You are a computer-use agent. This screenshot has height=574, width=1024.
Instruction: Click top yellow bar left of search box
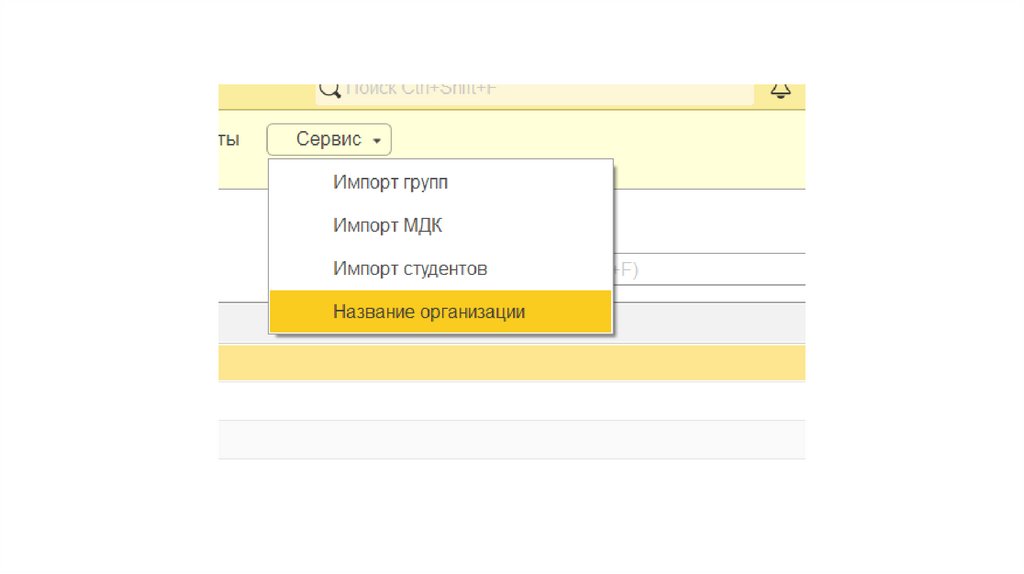pos(265,95)
